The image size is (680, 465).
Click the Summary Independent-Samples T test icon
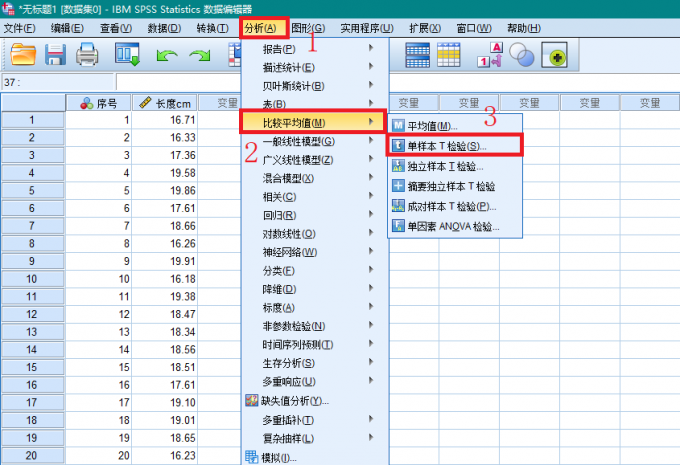point(398,186)
